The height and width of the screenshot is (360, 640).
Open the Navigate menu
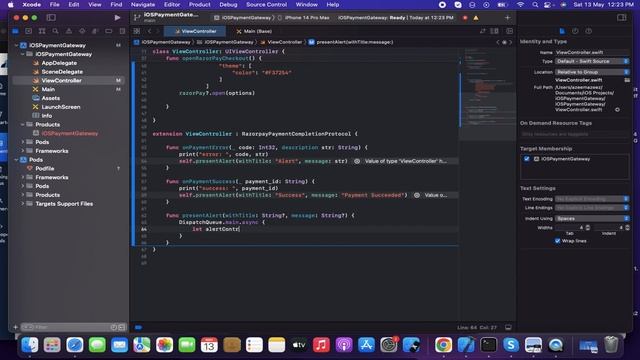point(143,4)
